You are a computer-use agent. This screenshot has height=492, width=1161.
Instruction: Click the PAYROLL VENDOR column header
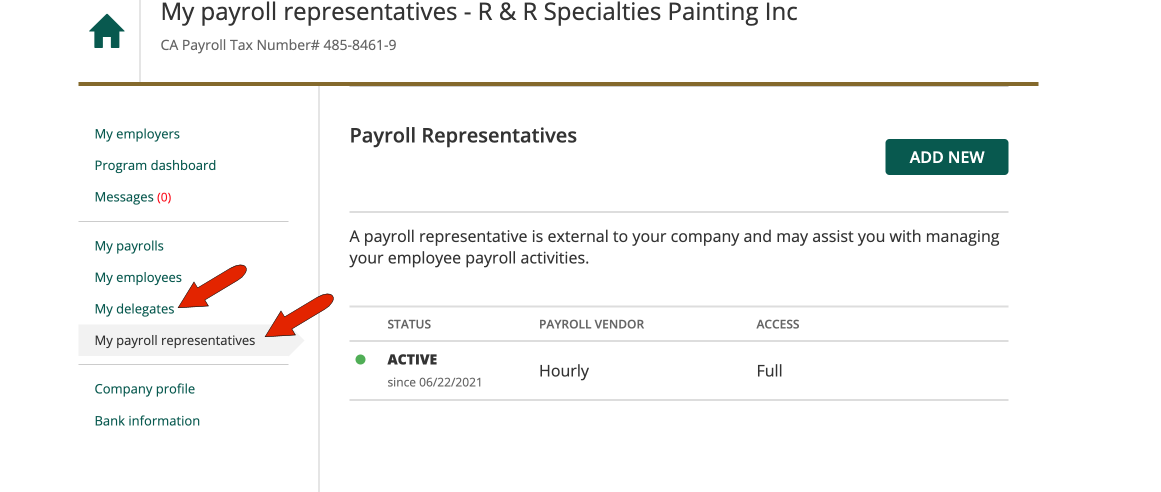click(591, 324)
